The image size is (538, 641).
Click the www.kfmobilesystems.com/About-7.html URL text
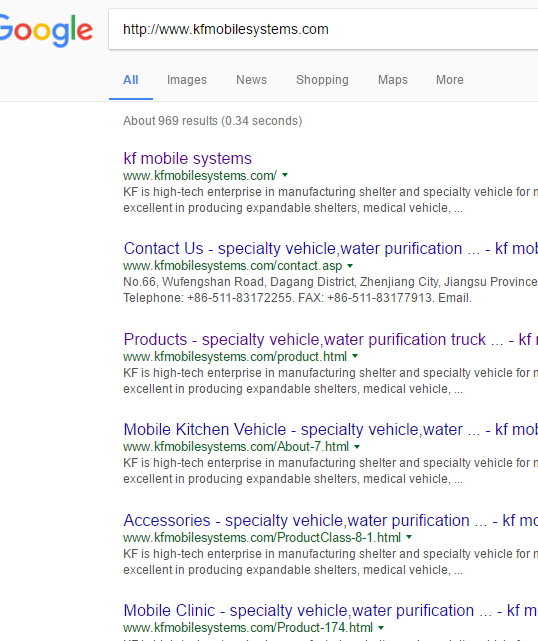(236, 447)
